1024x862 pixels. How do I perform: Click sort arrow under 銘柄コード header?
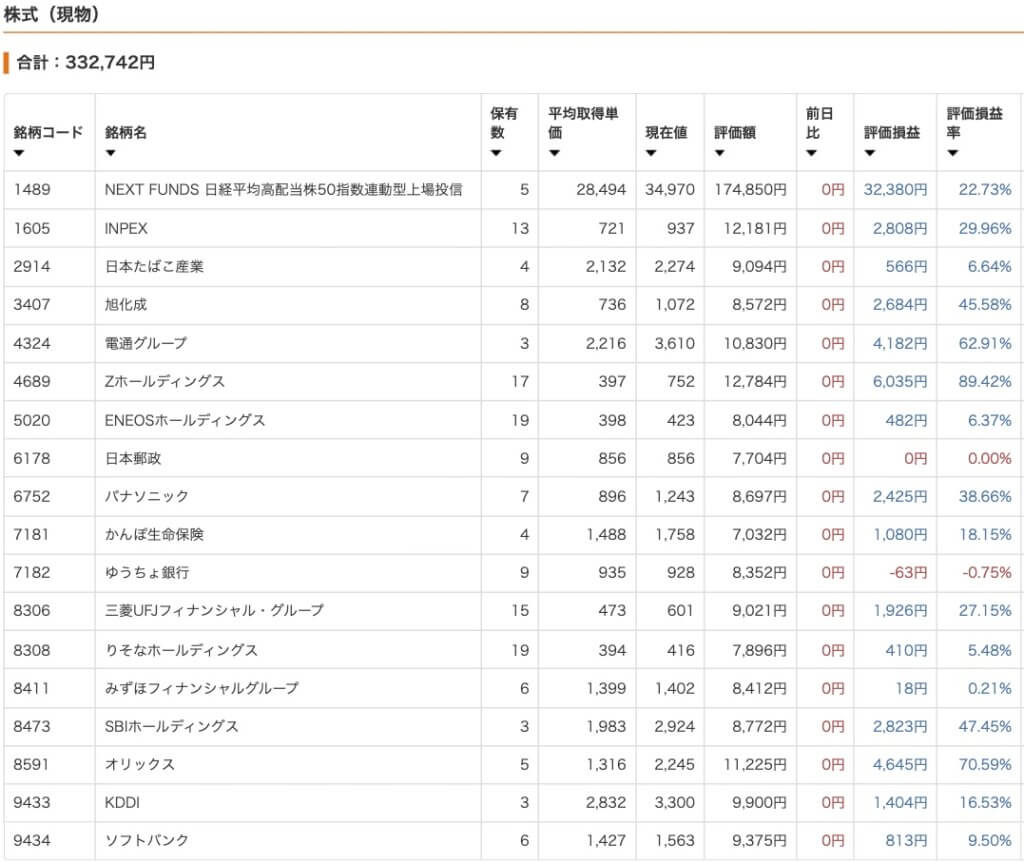(x=19, y=153)
